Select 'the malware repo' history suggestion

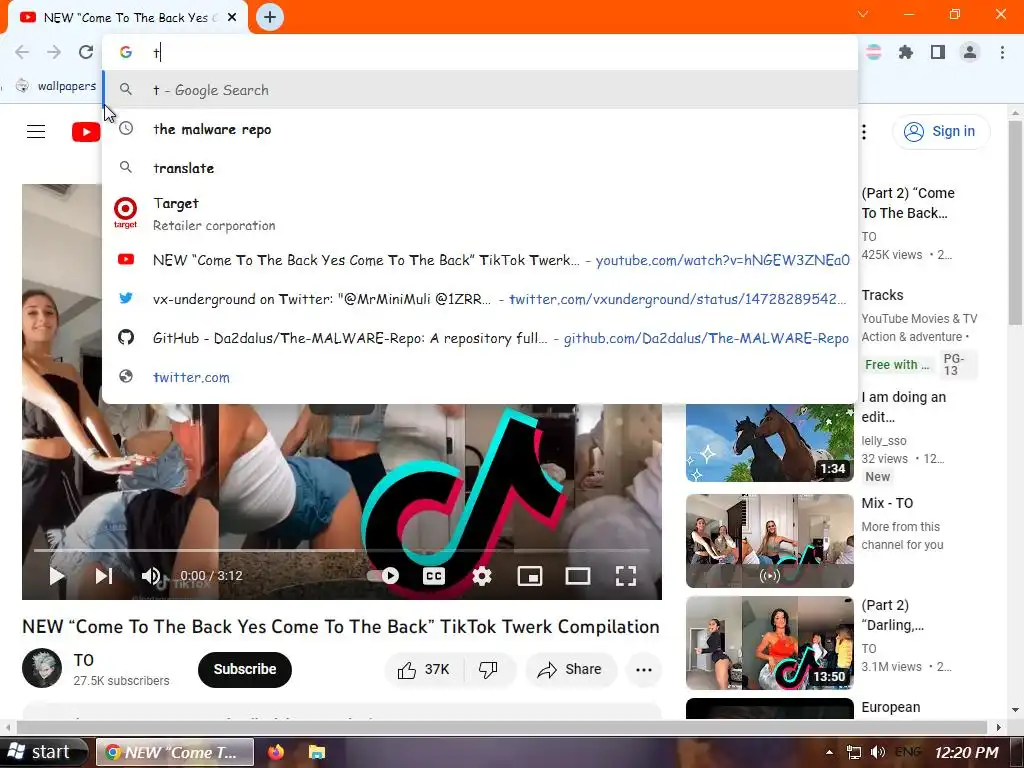(x=480, y=129)
